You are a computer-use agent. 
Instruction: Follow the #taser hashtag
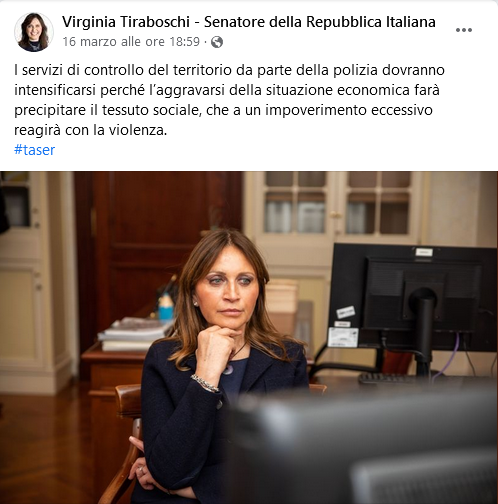34,150
